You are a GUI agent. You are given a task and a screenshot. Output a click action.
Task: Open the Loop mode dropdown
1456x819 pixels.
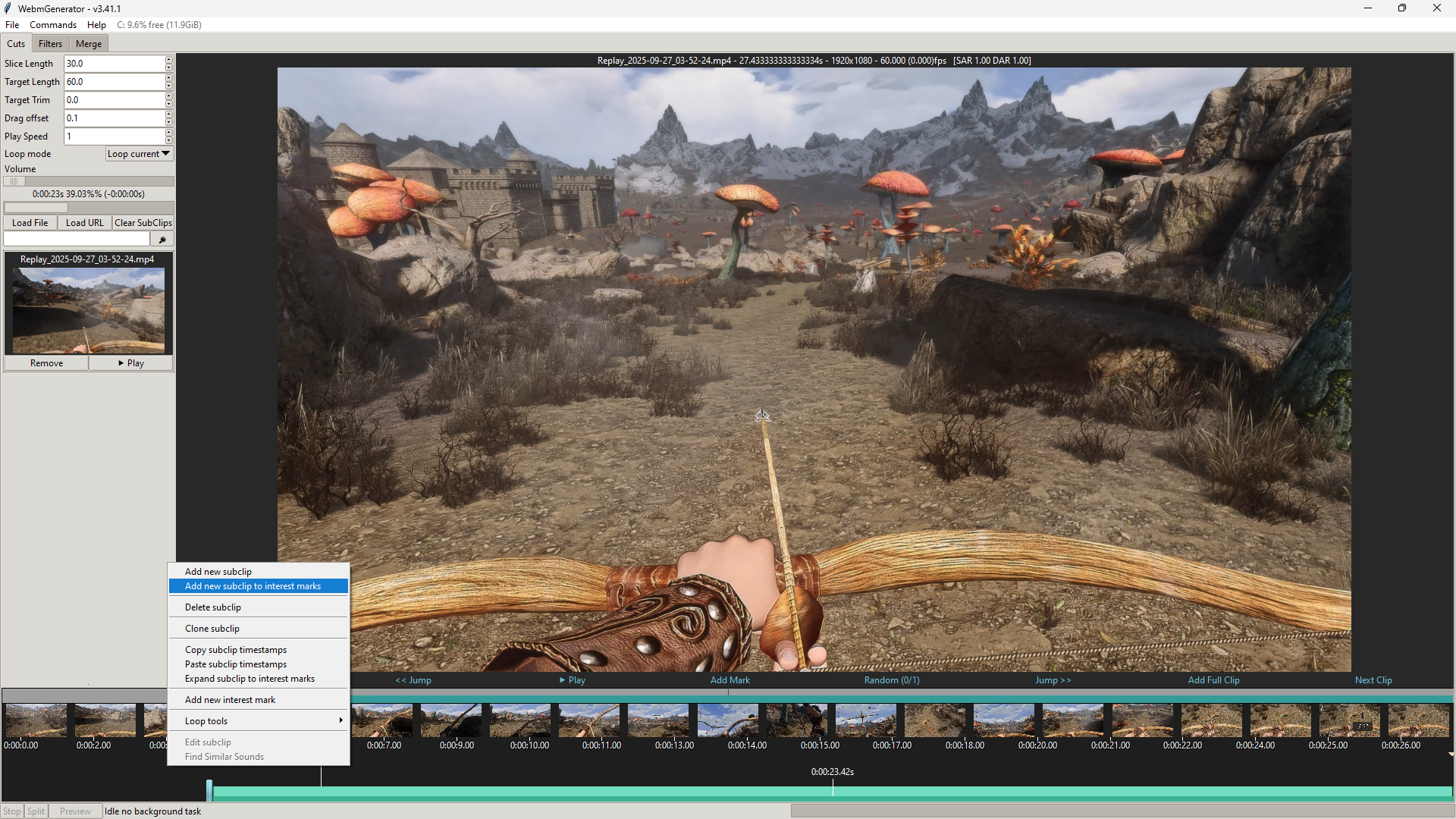click(140, 154)
